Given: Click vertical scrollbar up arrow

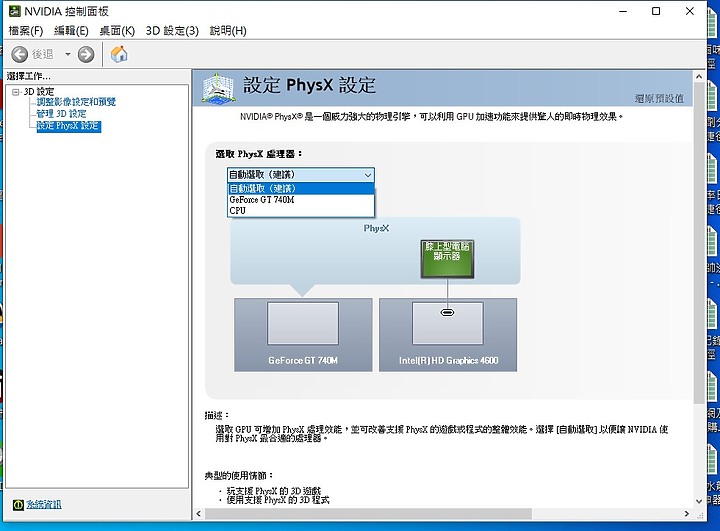Looking at the screenshot, I should pos(699,77).
